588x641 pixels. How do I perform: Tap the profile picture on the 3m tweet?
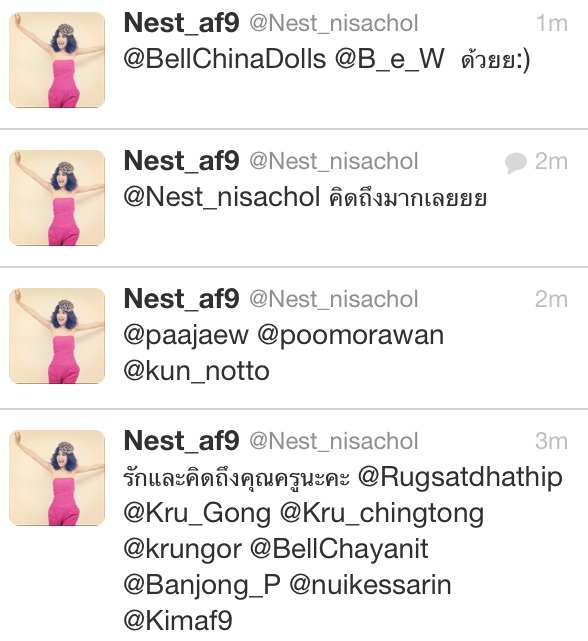click(x=57, y=477)
